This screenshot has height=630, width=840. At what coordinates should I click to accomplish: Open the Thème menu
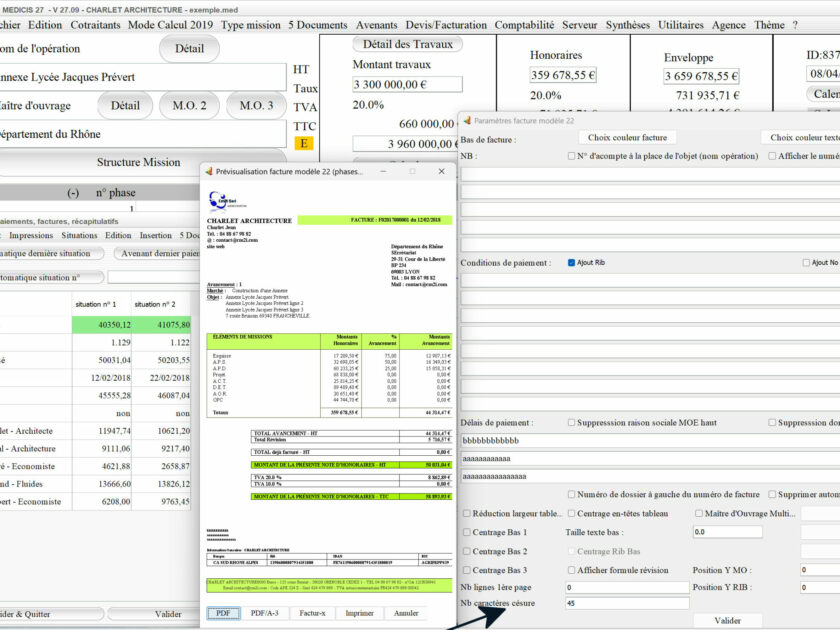(x=769, y=25)
